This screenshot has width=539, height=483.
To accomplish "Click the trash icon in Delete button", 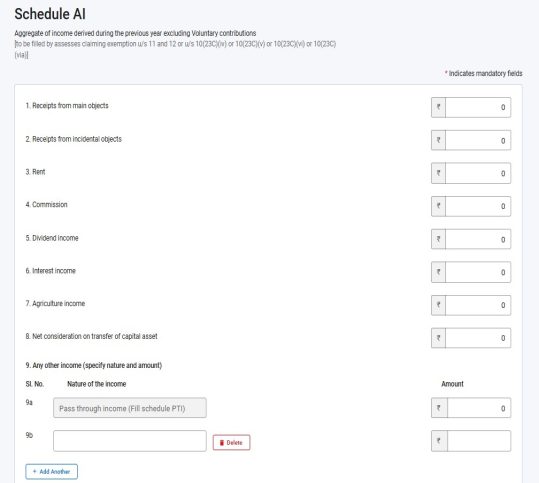I will point(222,443).
